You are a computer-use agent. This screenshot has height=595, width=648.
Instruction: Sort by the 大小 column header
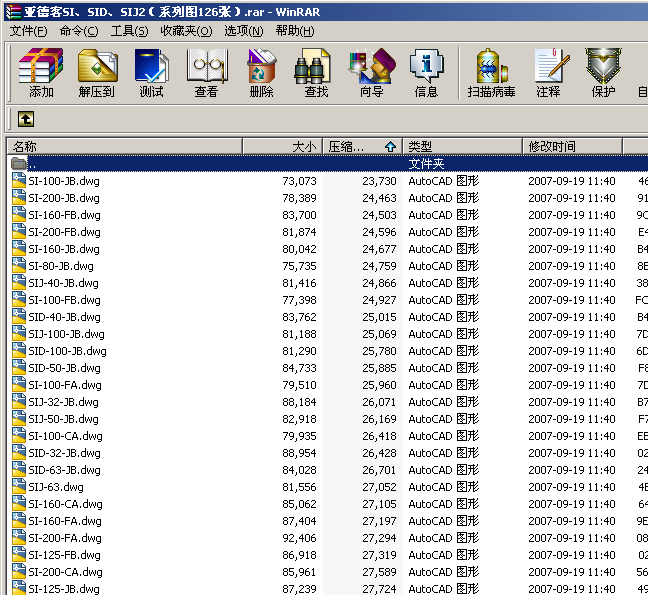[x=283, y=146]
